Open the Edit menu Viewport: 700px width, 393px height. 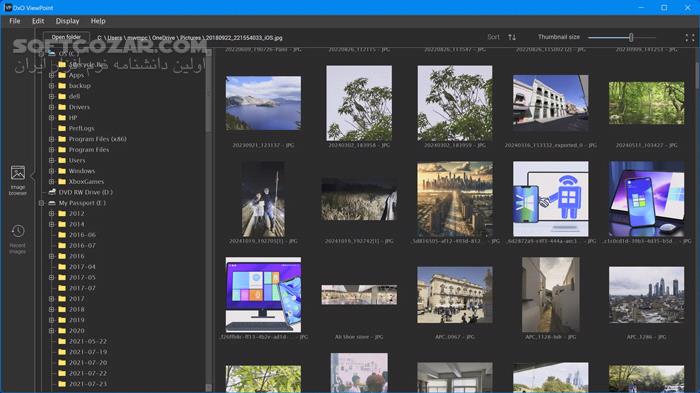tap(38, 21)
